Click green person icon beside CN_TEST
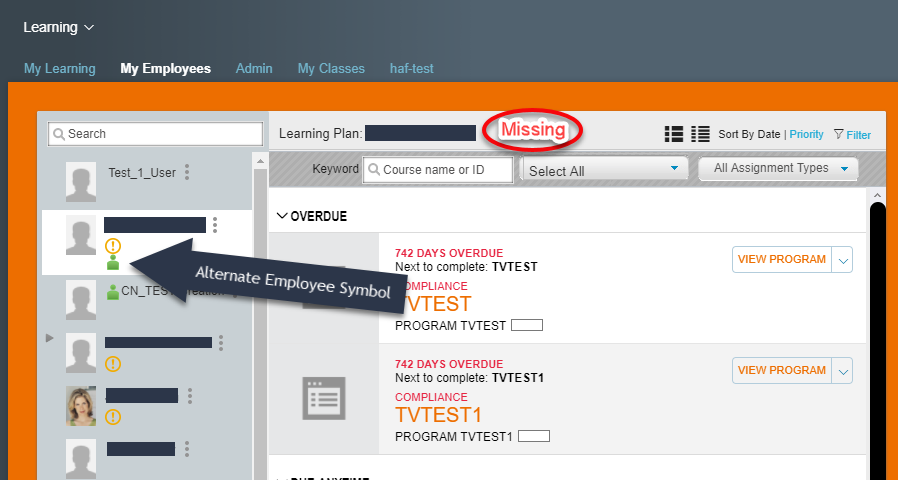 (113, 292)
